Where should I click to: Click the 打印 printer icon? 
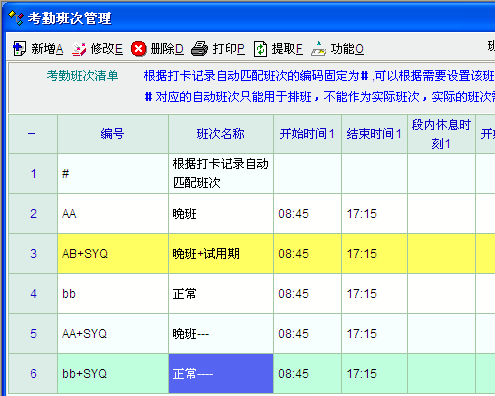[199, 49]
